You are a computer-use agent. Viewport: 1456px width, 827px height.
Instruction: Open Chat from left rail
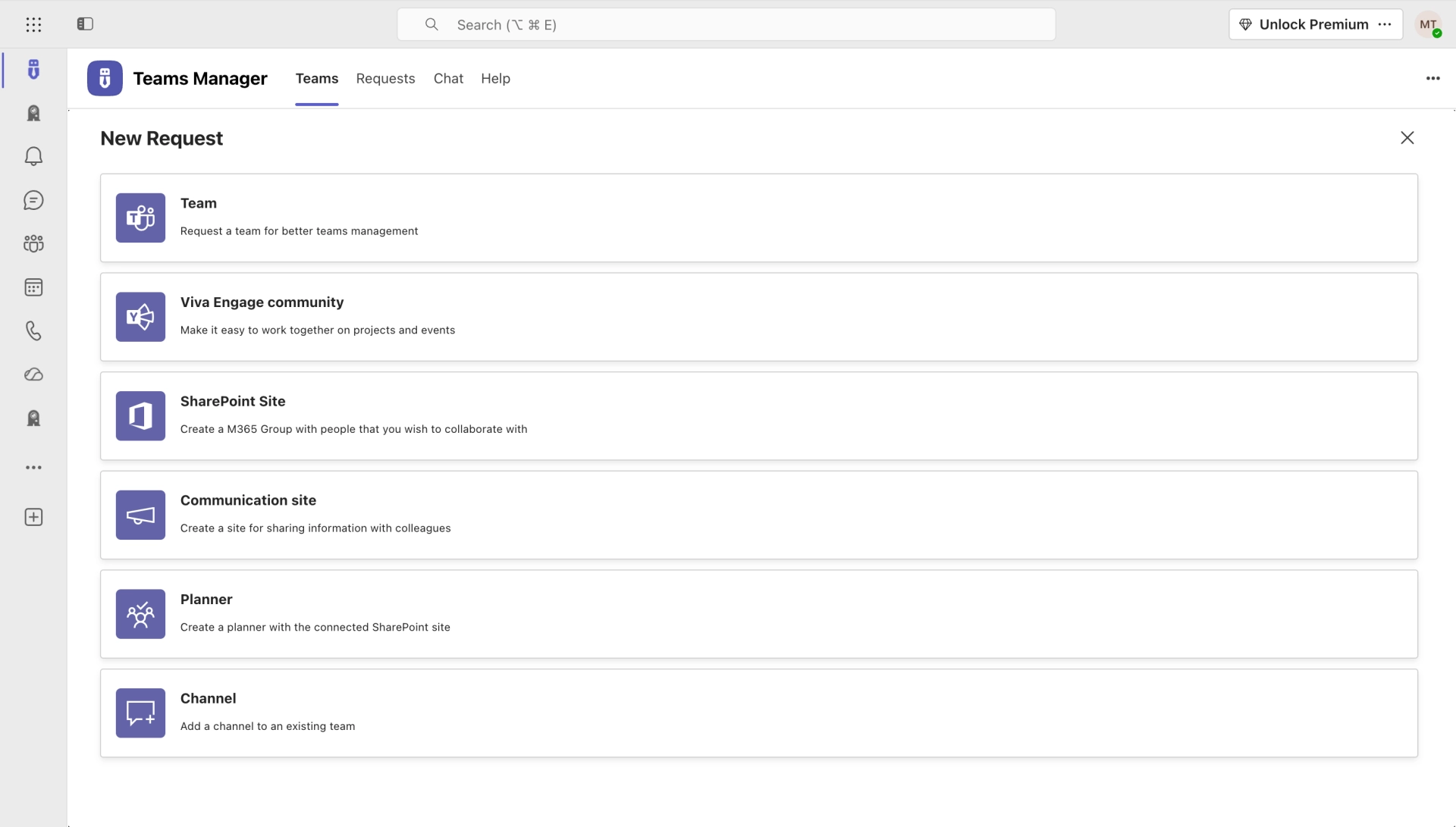33,200
